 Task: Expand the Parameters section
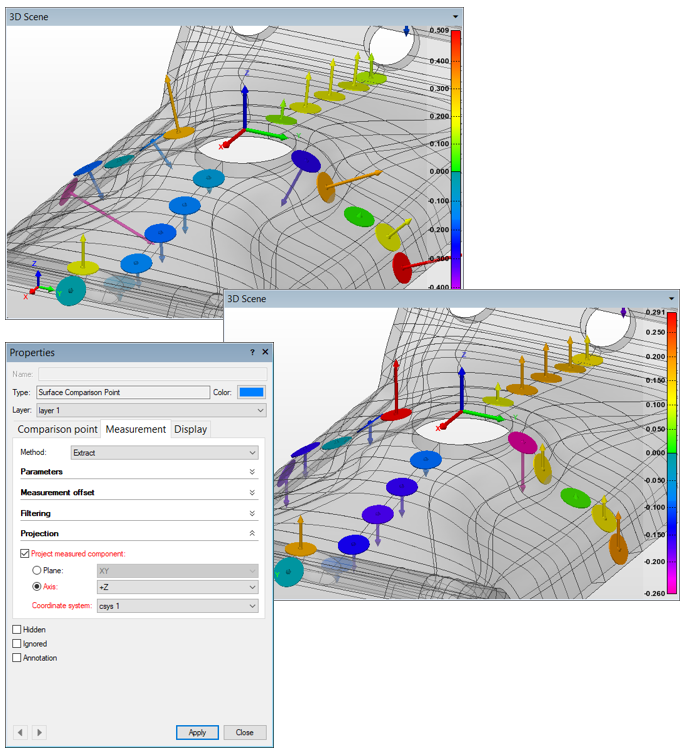coord(252,472)
